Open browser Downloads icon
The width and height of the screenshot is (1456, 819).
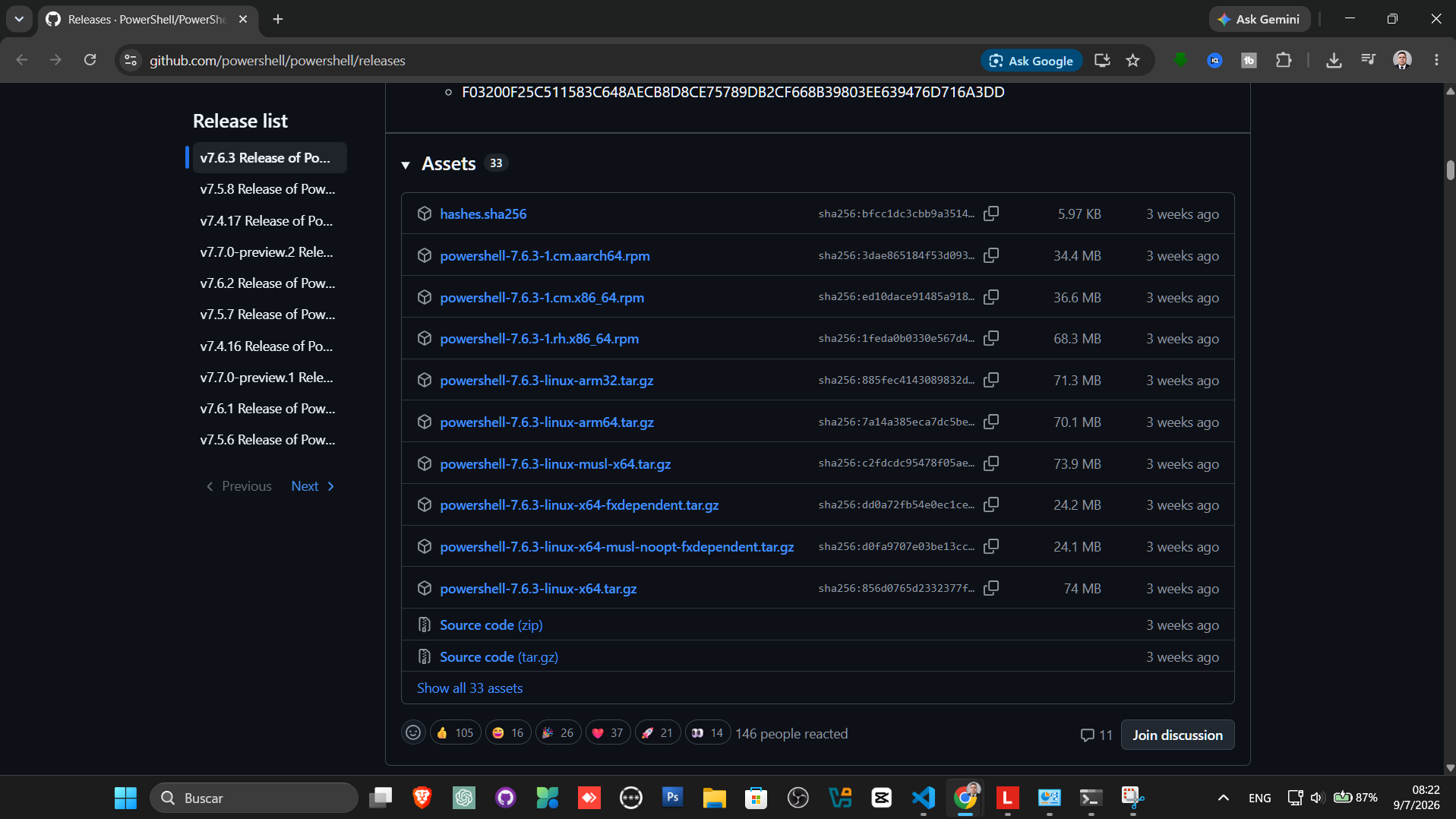click(1334, 60)
